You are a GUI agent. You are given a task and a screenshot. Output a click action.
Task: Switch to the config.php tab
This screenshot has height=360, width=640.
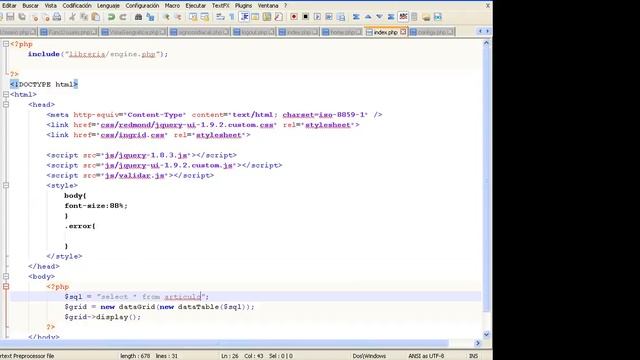pyautogui.click(x=432, y=32)
